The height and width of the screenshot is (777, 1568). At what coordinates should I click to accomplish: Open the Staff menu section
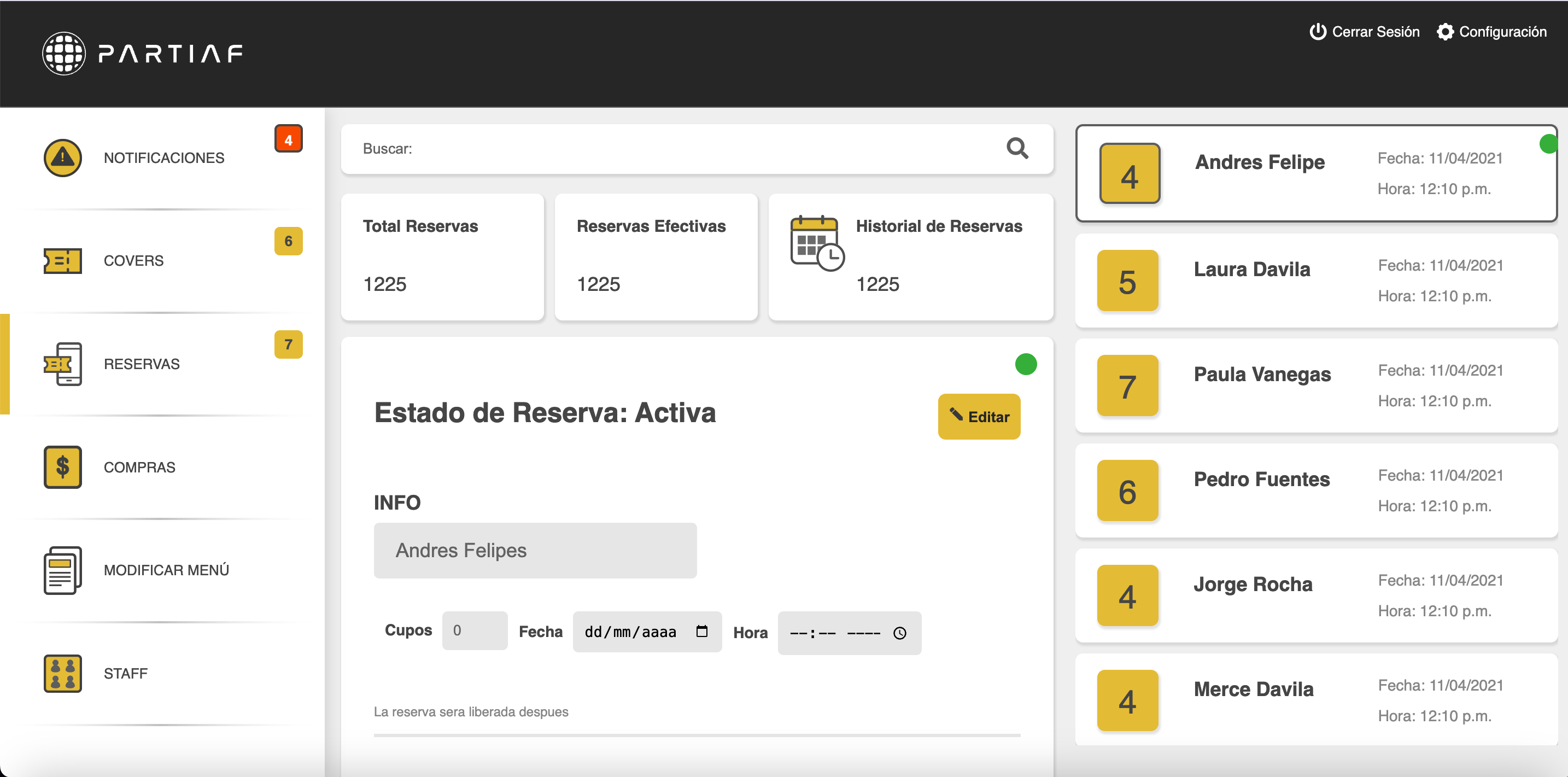pyautogui.click(x=125, y=674)
